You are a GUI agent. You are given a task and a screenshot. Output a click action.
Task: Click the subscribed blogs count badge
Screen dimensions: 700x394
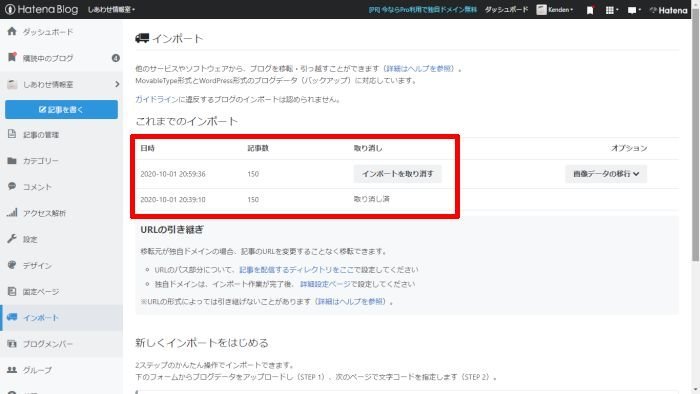pos(116,58)
